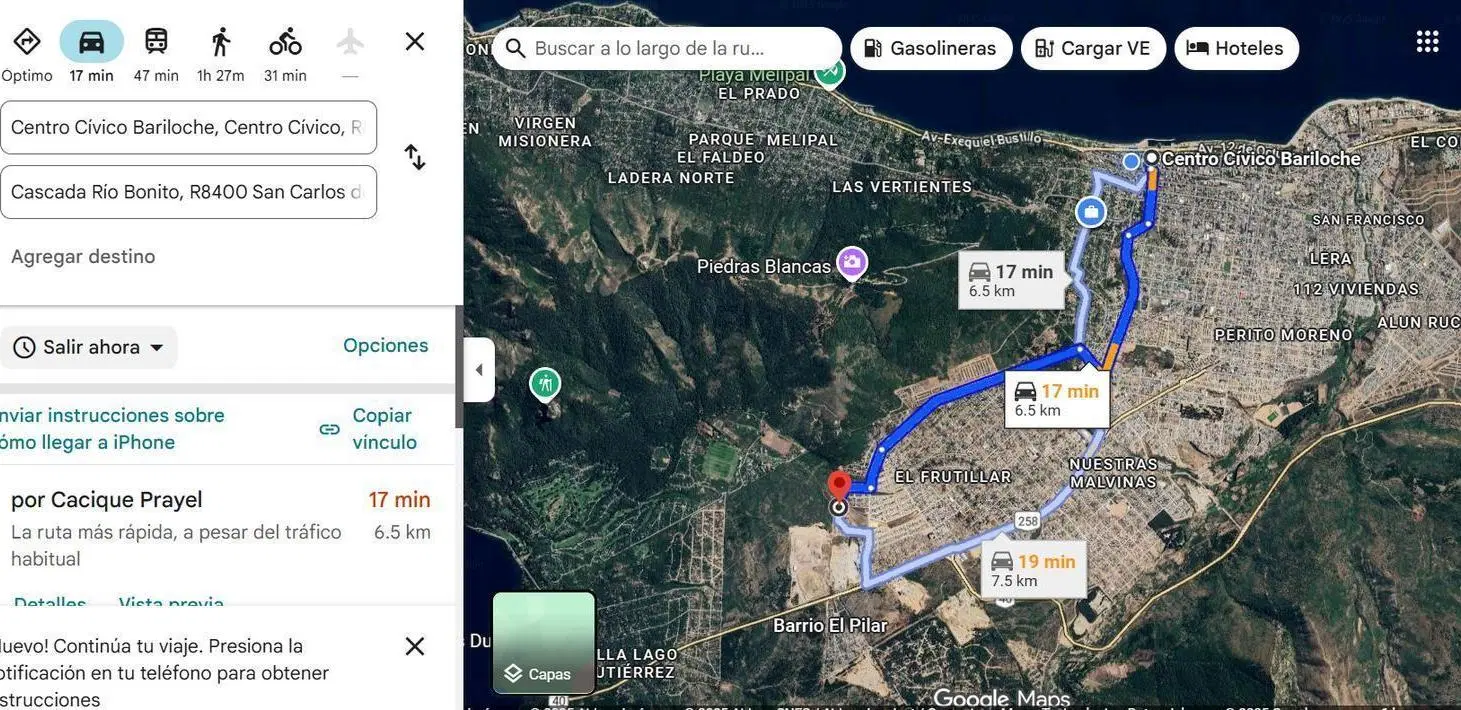Open route Opciones

point(386,345)
